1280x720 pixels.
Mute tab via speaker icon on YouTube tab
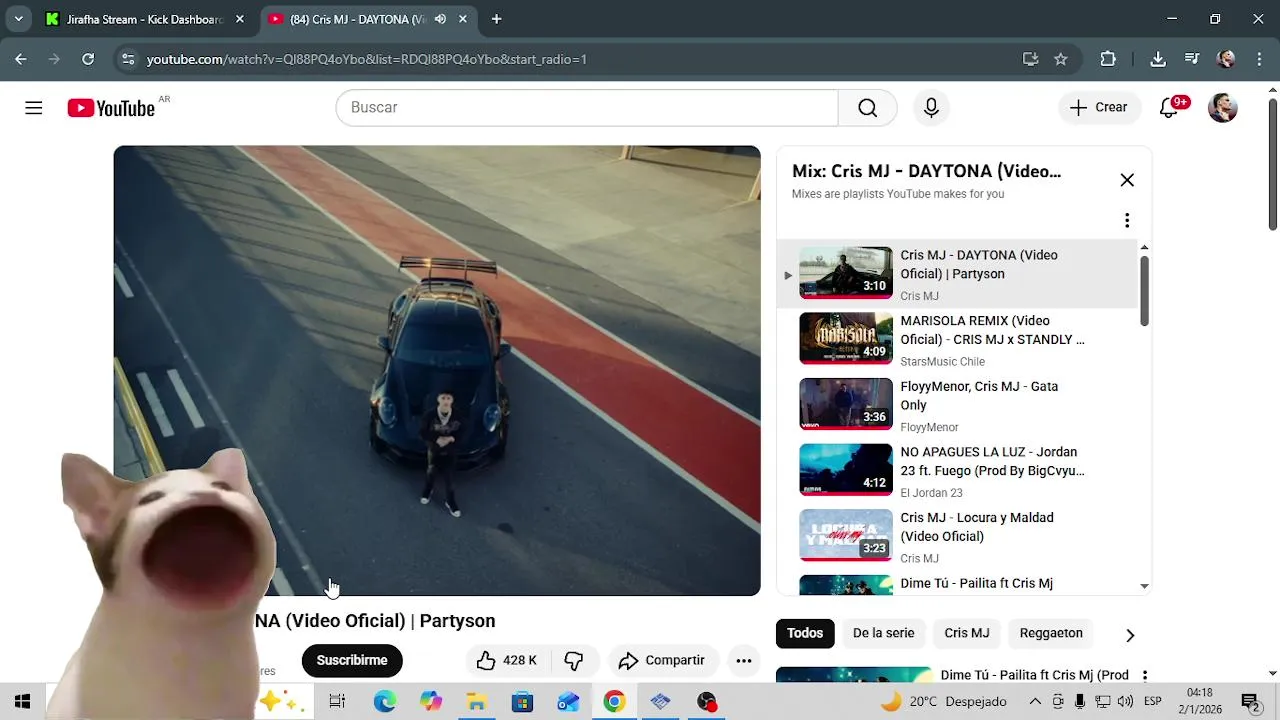[x=440, y=19]
